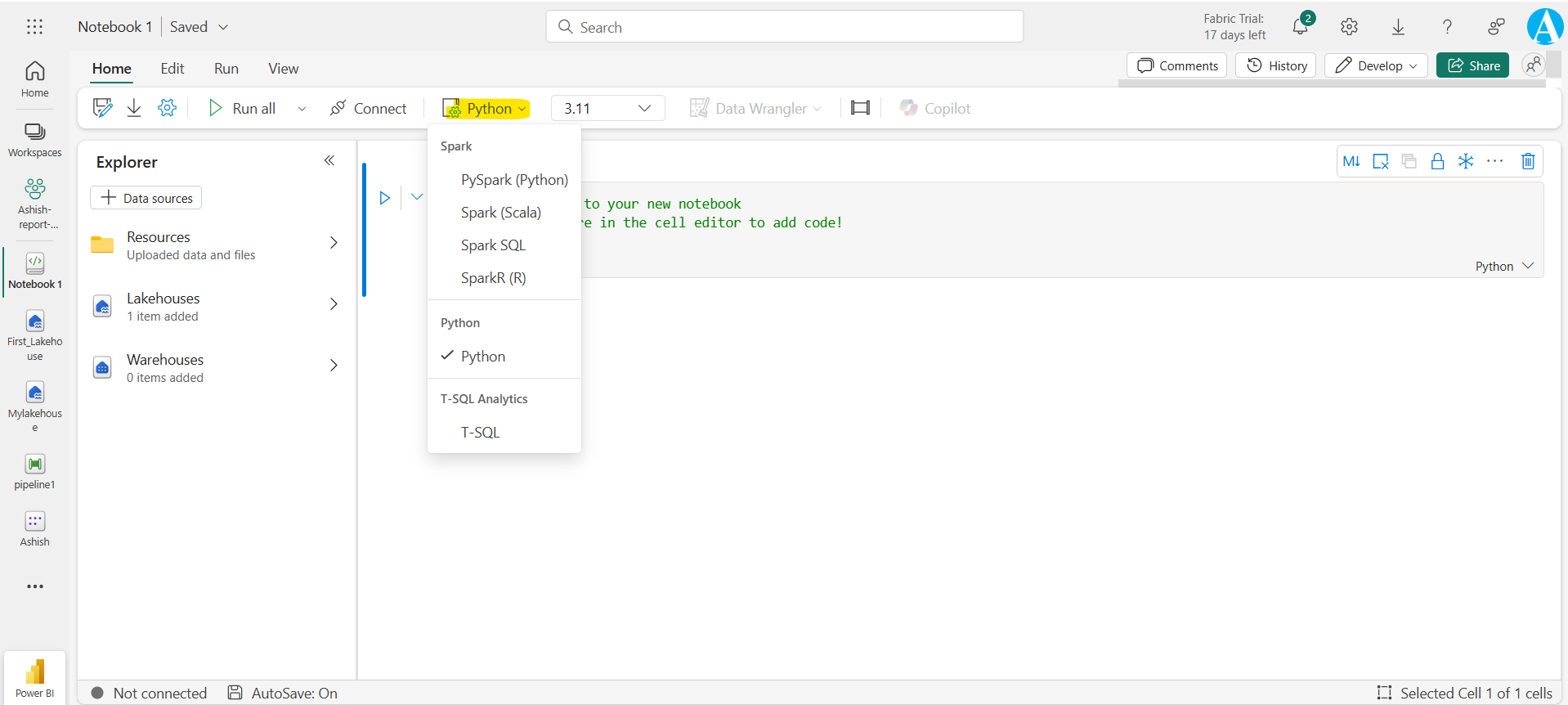The image size is (1568, 705).
Task: Click the notifications bell icon
Action: [1300, 27]
